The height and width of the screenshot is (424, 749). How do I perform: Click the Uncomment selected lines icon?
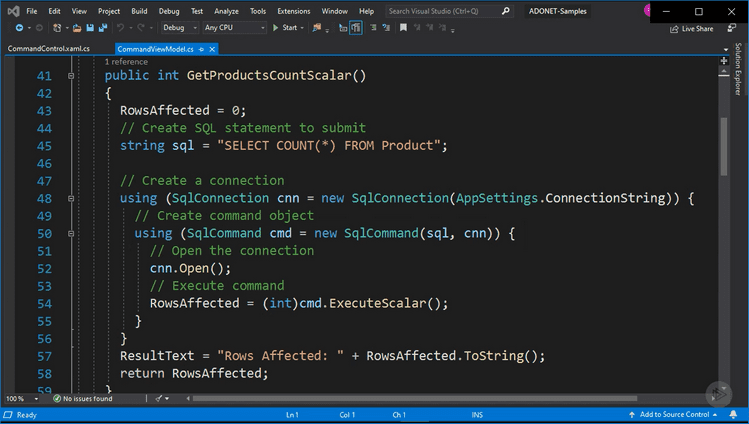(x=386, y=28)
